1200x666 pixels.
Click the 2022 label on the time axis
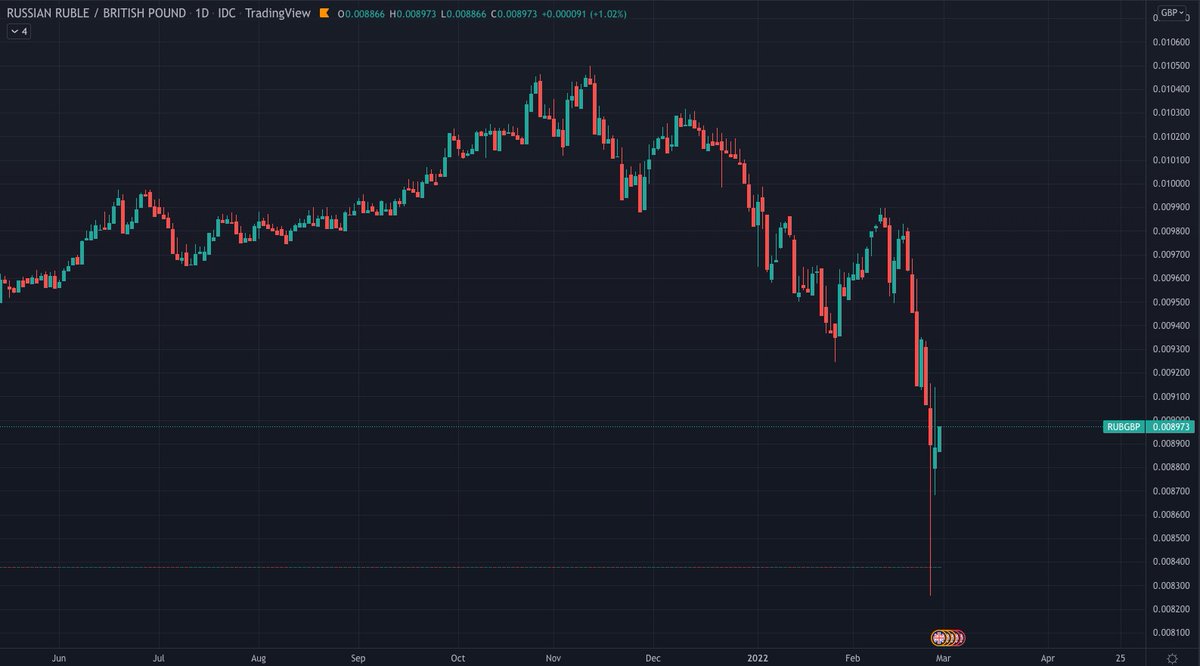click(757, 660)
